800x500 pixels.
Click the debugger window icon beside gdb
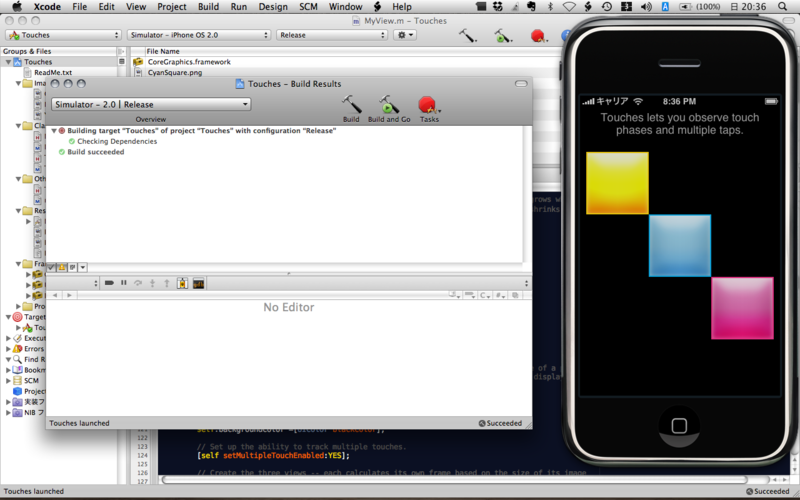click(182, 284)
